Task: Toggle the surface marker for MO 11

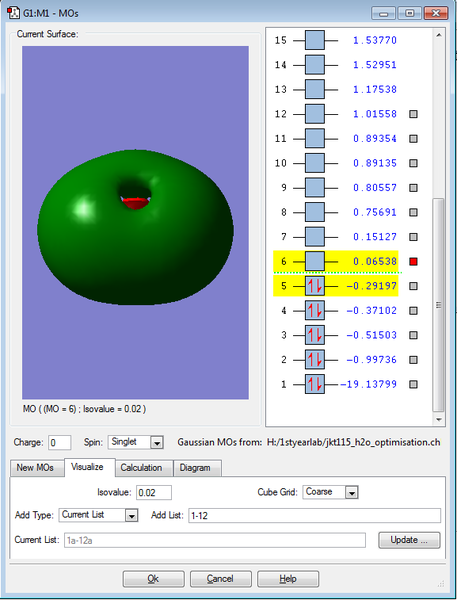Action: click(413, 139)
